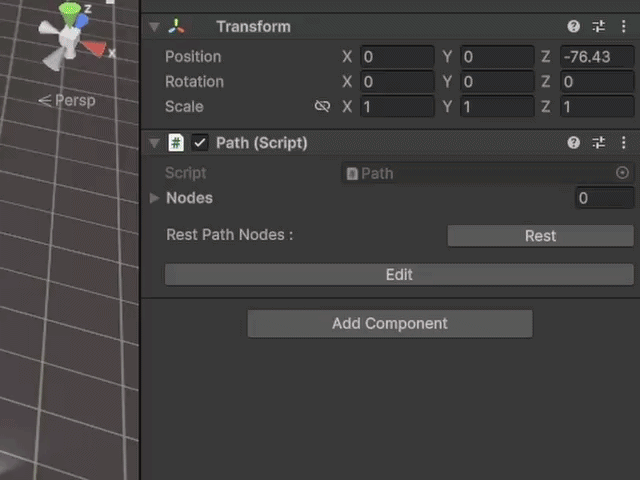Click the Scale label
Screen dimensions: 640x480
coord(184,107)
